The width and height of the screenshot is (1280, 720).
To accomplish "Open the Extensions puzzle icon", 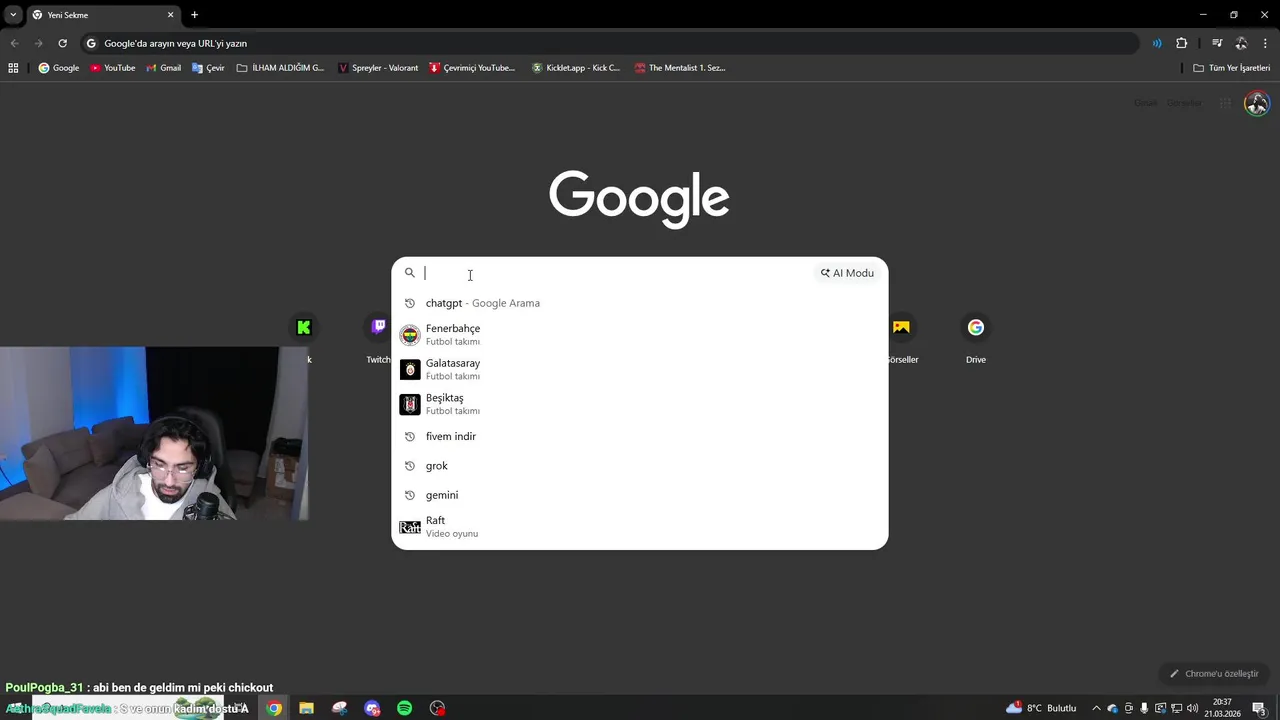I will point(1181,43).
